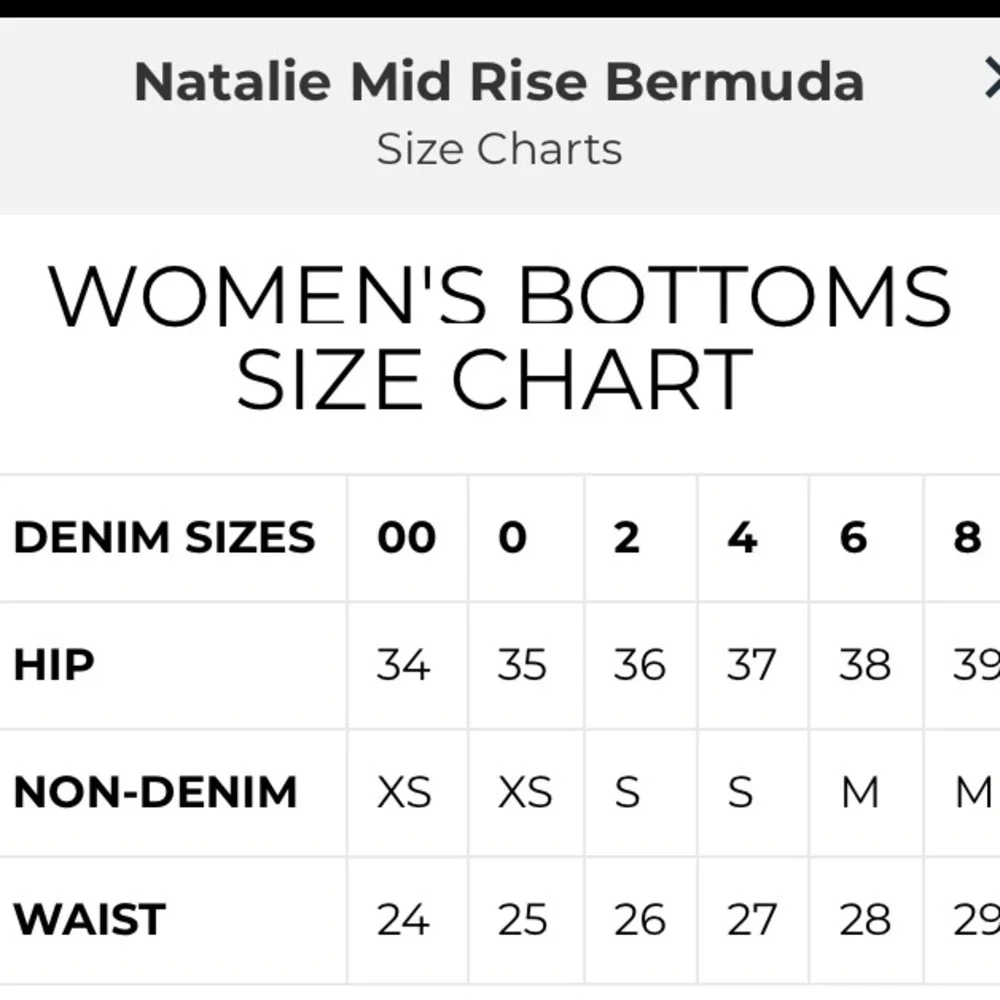The height and width of the screenshot is (1000, 1000).
Task: Close the size chart dialog
Action: click(x=990, y=80)
